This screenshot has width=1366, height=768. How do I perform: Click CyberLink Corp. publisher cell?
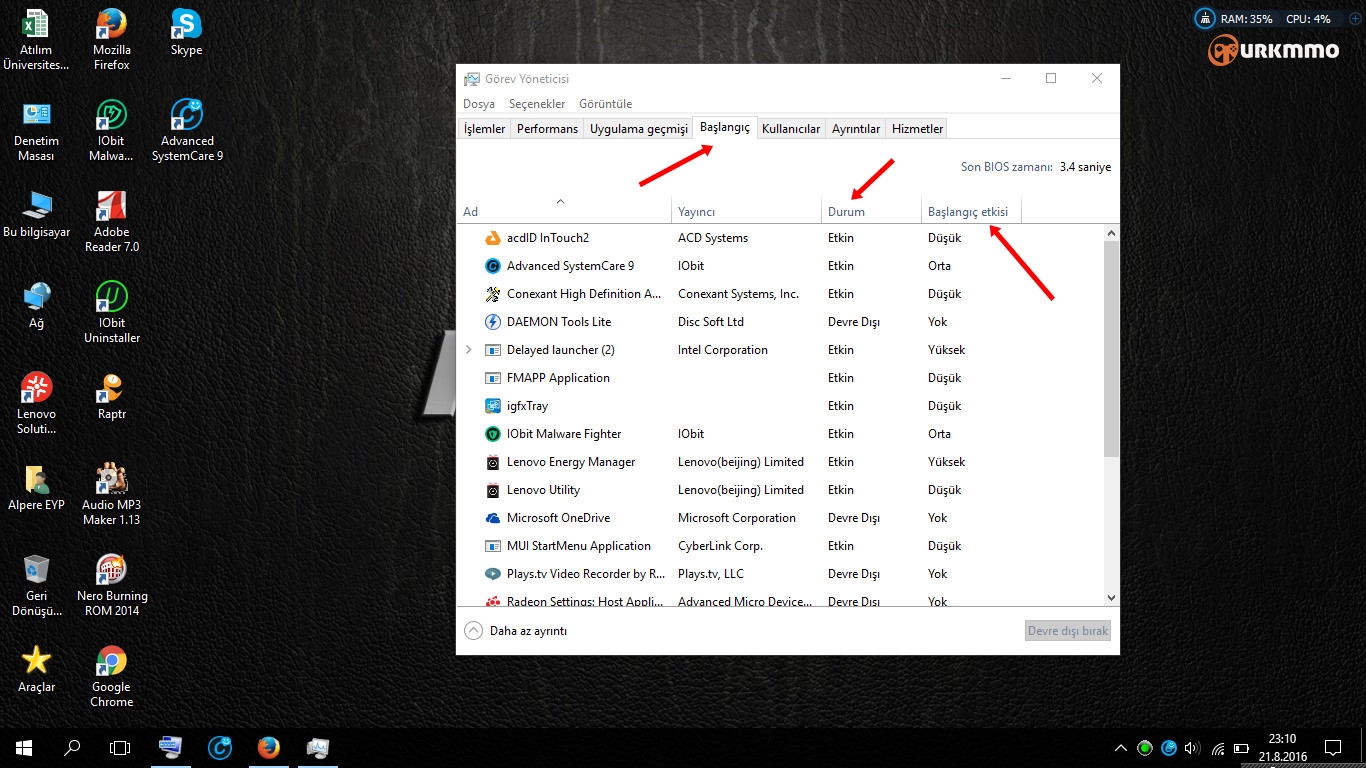point(720,546)
